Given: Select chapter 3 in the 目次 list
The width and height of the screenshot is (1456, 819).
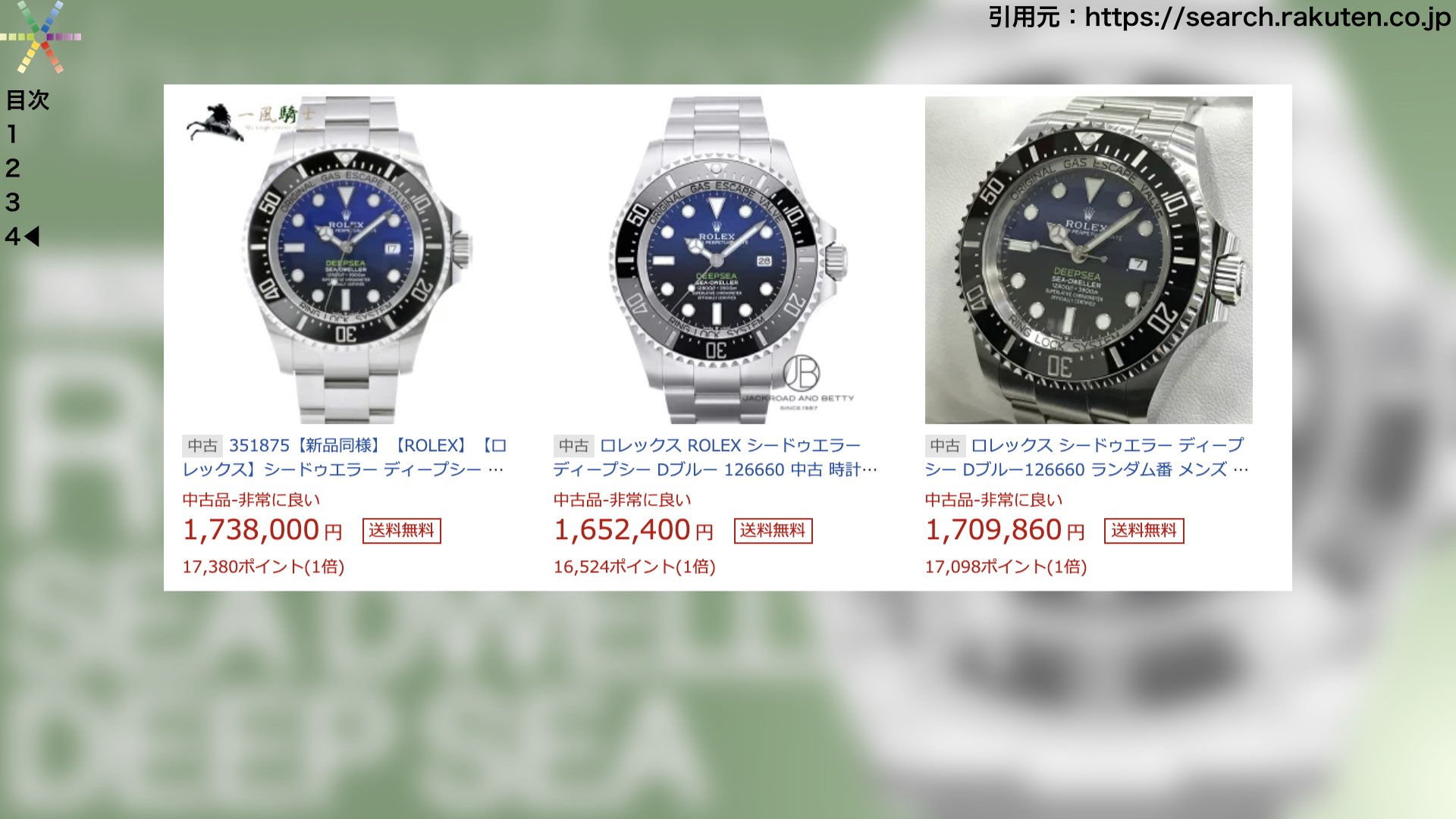Looking at the screenshot, I should (x=12, y=202).
